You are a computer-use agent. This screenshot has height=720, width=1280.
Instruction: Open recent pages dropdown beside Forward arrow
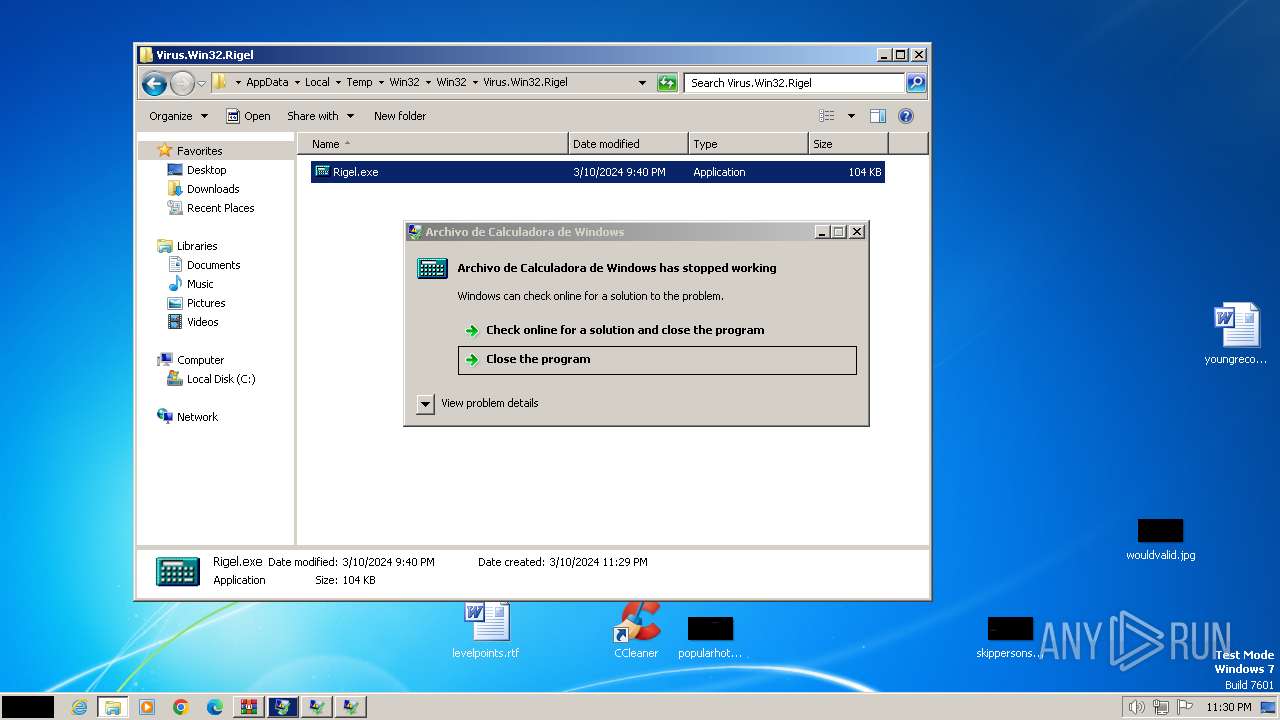(x=201, y=83)
